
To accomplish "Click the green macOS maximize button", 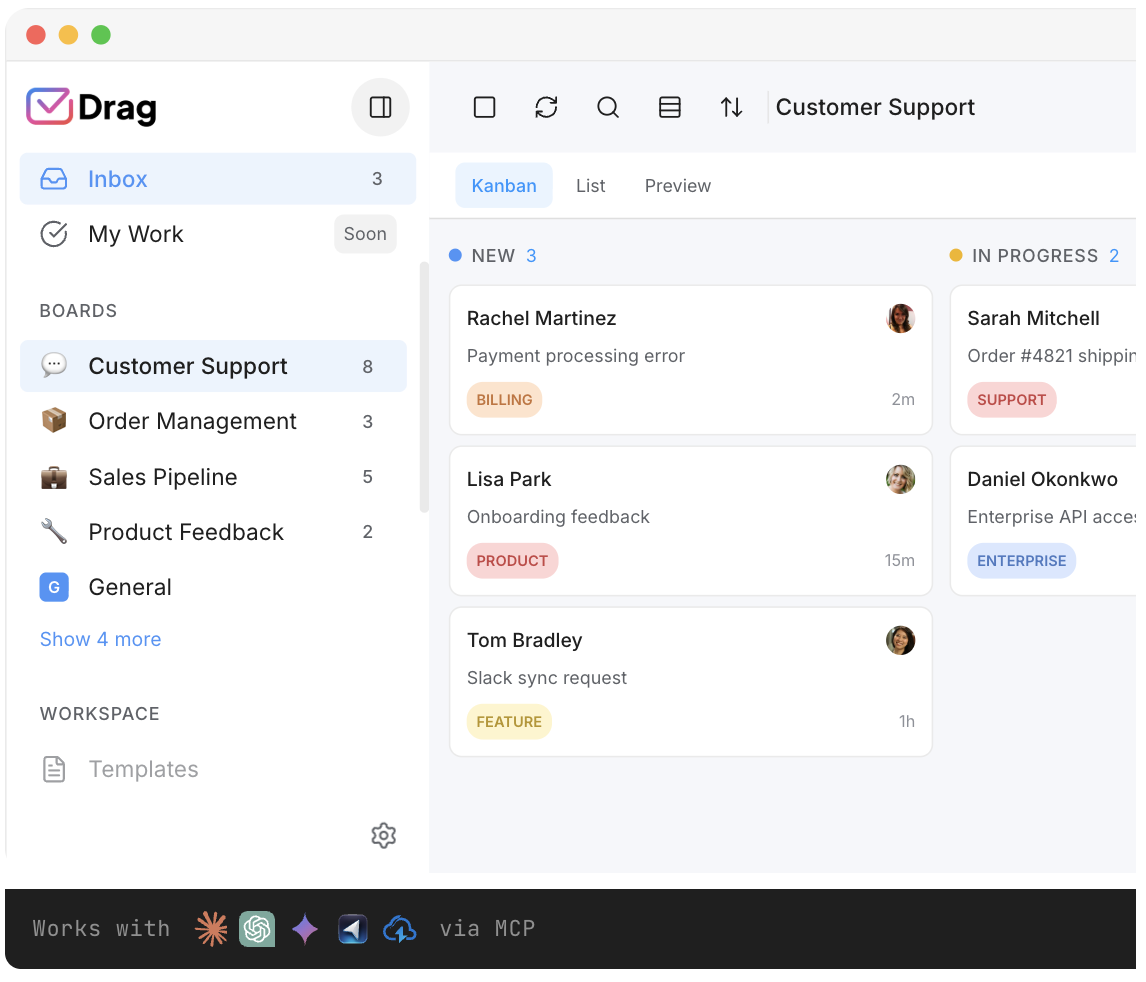I will [101, 34].
